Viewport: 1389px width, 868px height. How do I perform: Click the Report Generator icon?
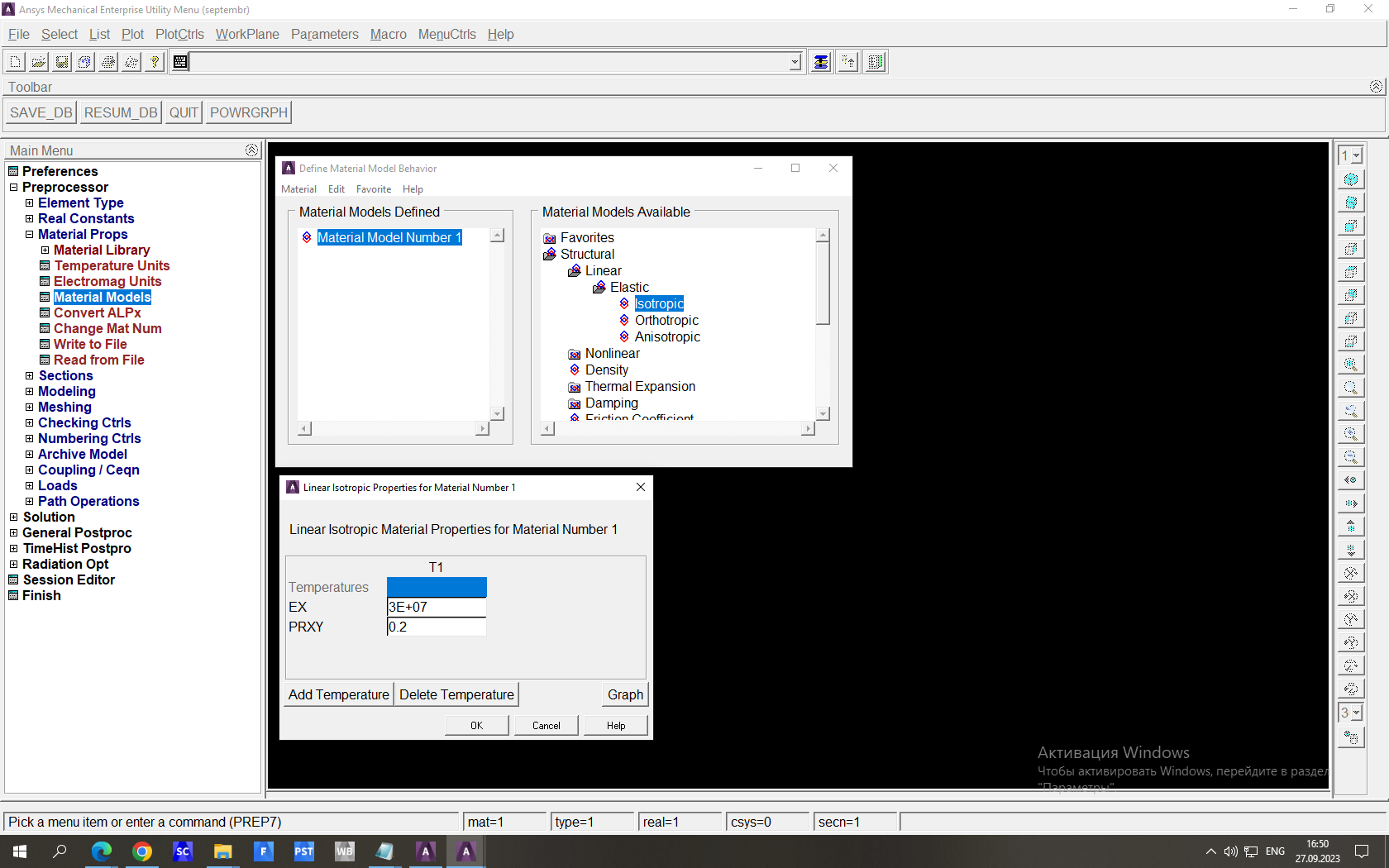(x=131, y=62)
